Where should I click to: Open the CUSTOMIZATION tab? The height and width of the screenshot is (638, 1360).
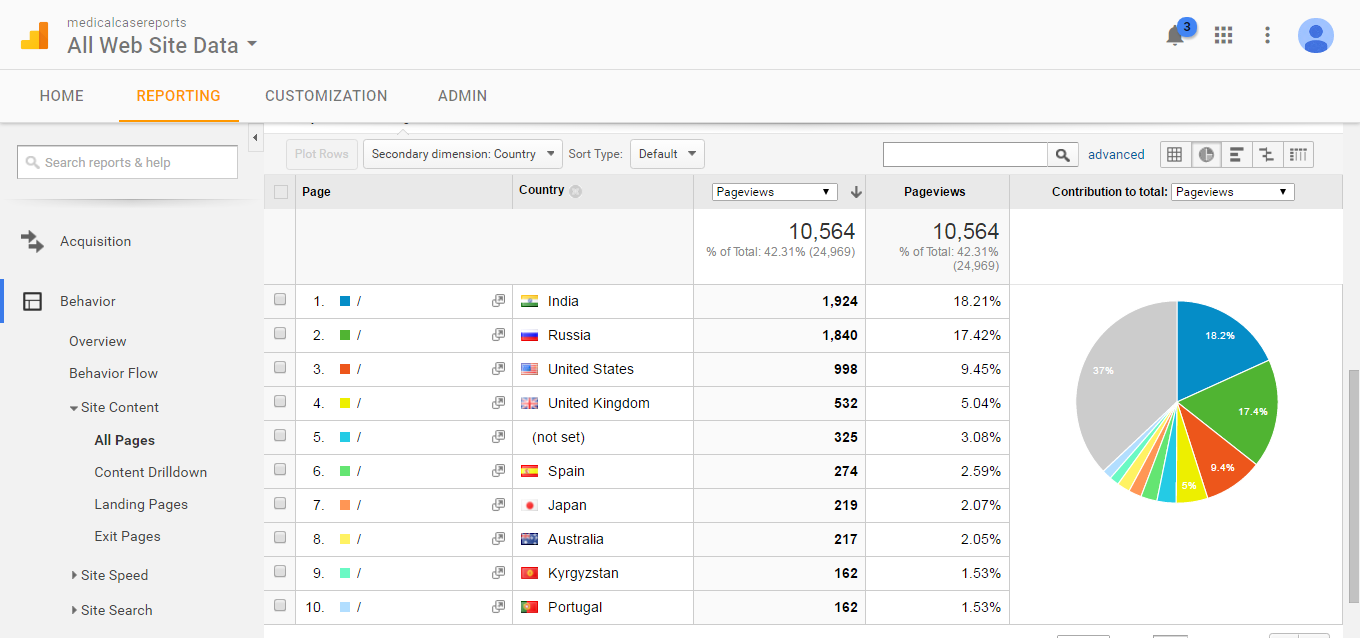pos(326,96)
